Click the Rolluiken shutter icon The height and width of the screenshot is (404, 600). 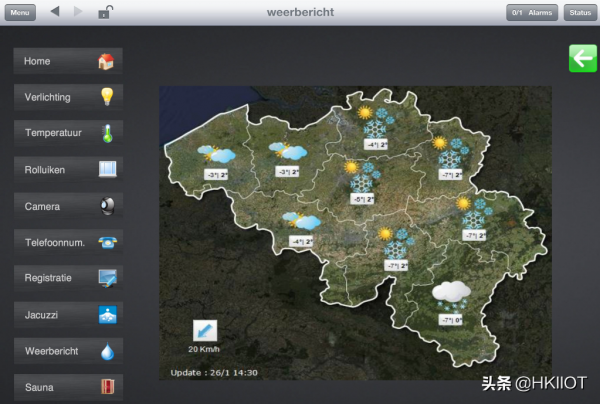pos(107,169)
